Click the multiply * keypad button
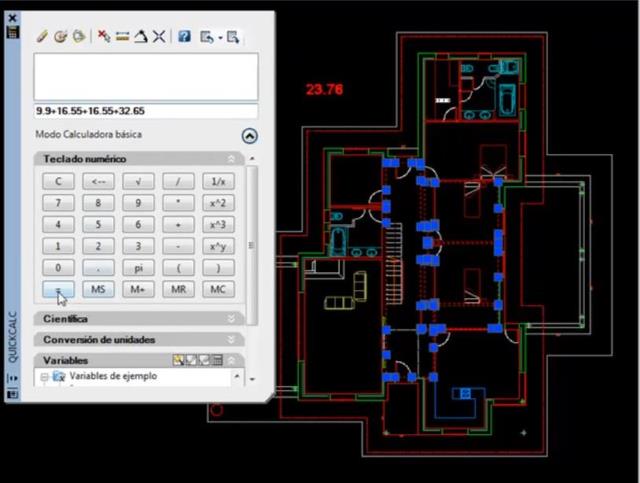The width and height of the screenshot is (640, 483). (178, 203)
